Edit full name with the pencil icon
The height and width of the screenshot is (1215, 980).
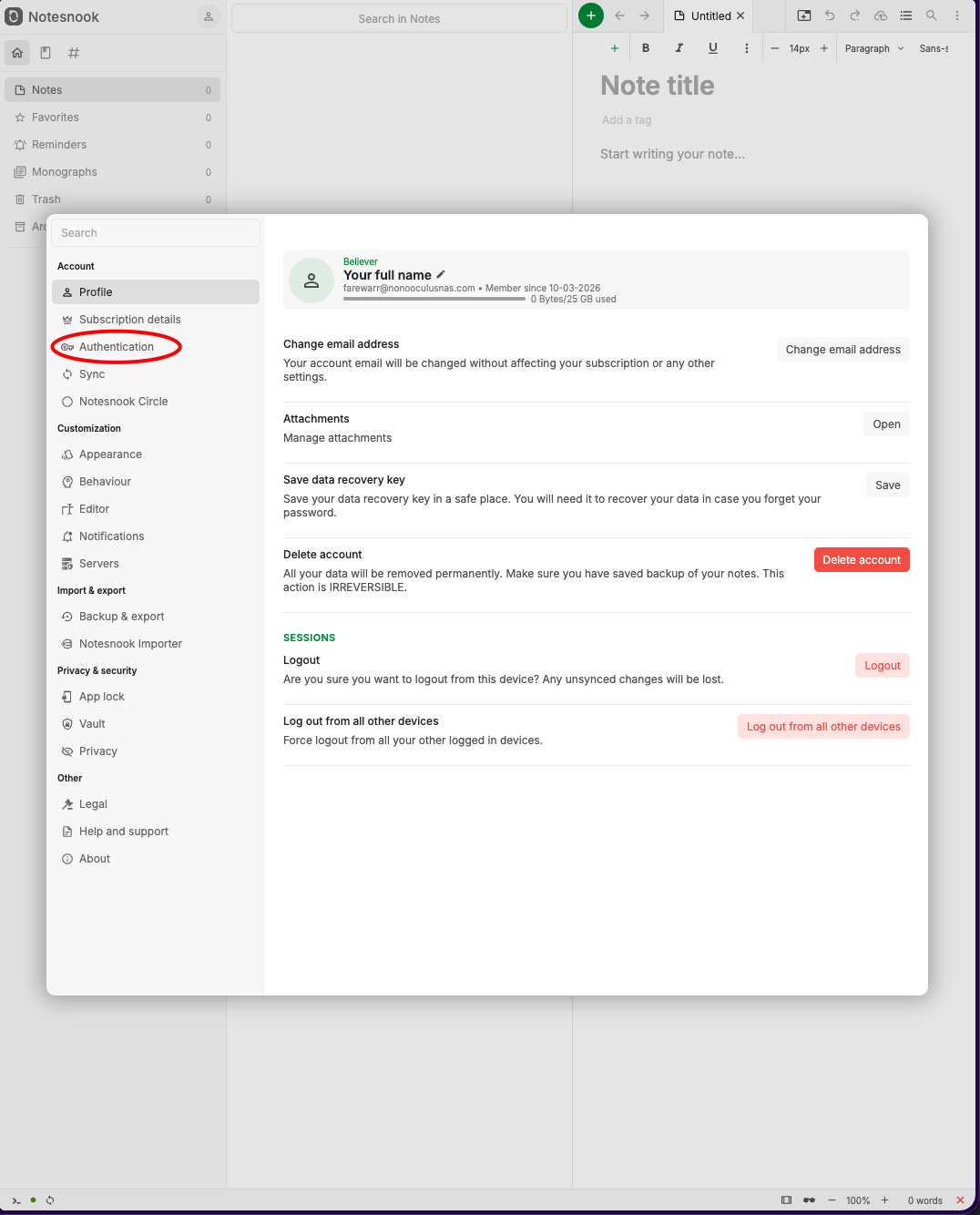[441, 274]
